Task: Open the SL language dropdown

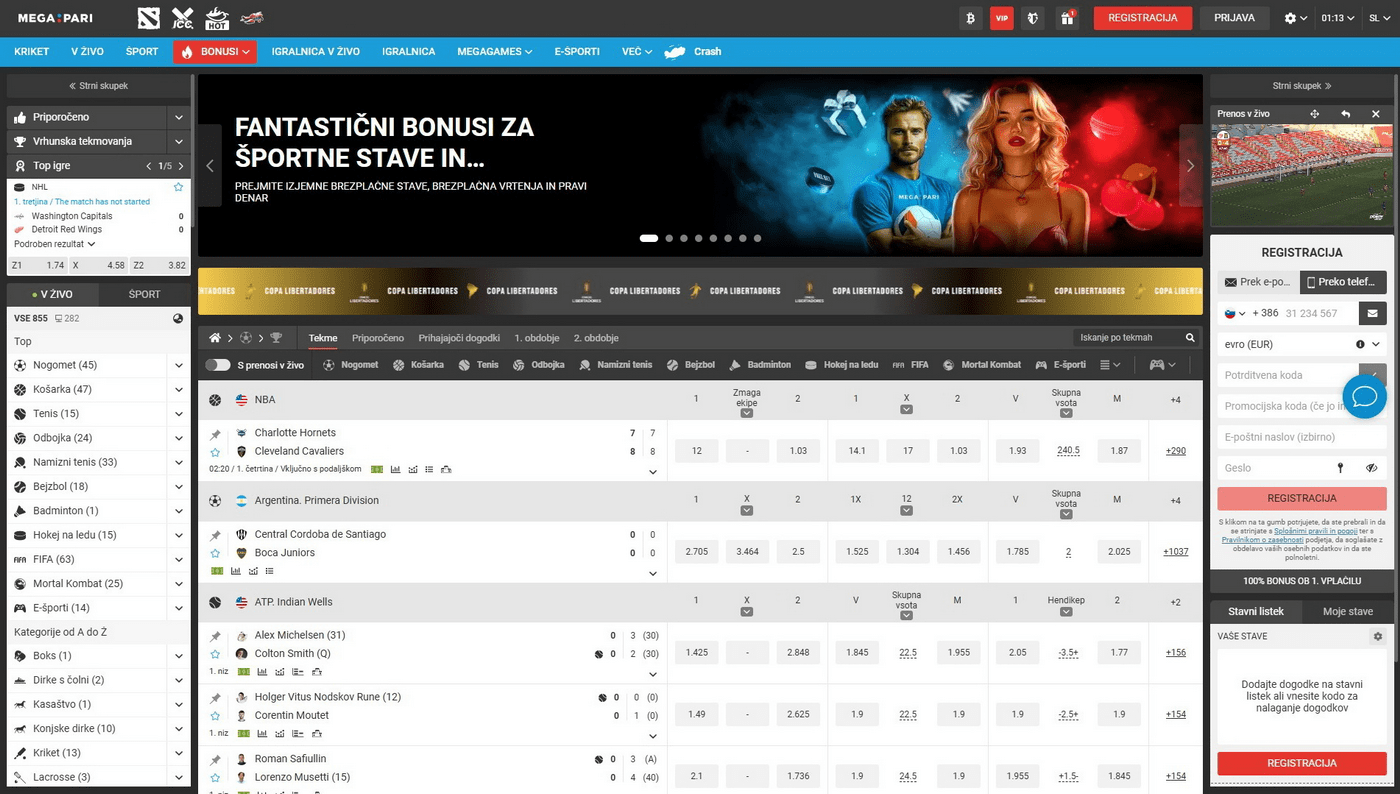Action: click(1377, 17)
